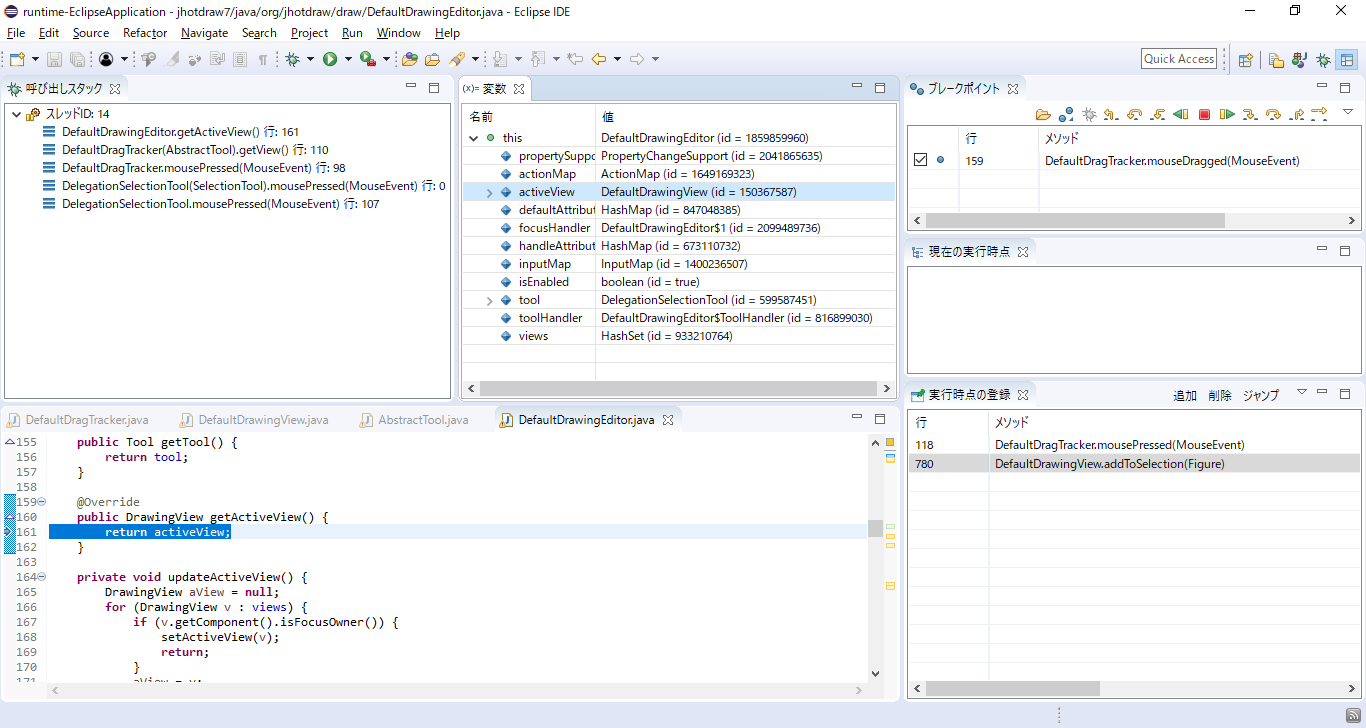The image size is (1366, 728).
Task: Click the code editor vertical scrollbar thumb
Action: (x=875, y=528)
